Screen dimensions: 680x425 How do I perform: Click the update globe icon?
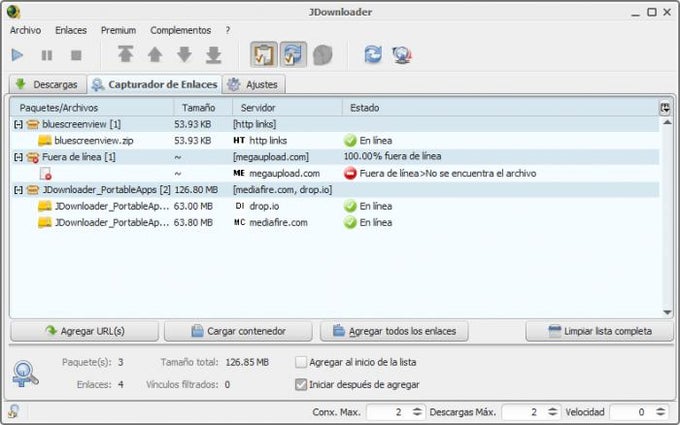pos(402,55)
